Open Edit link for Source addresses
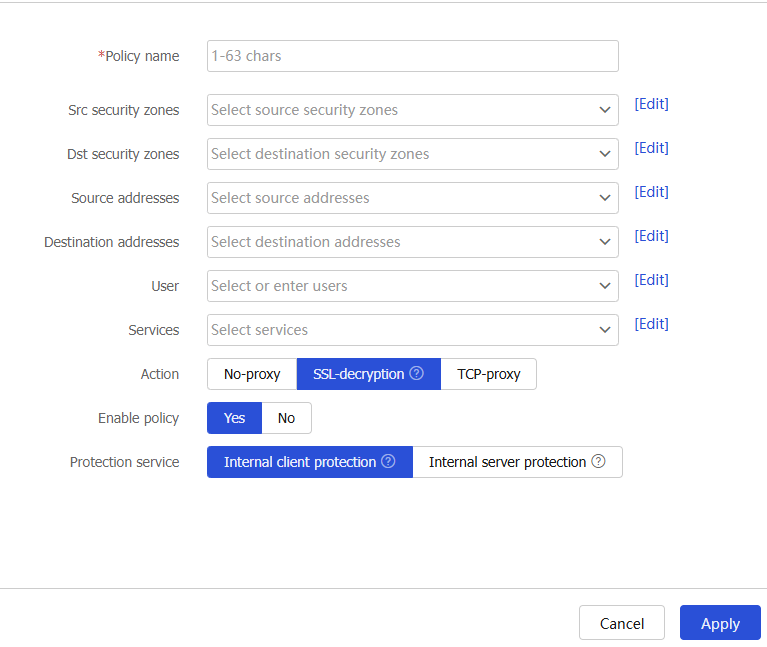 pos(651,192)
